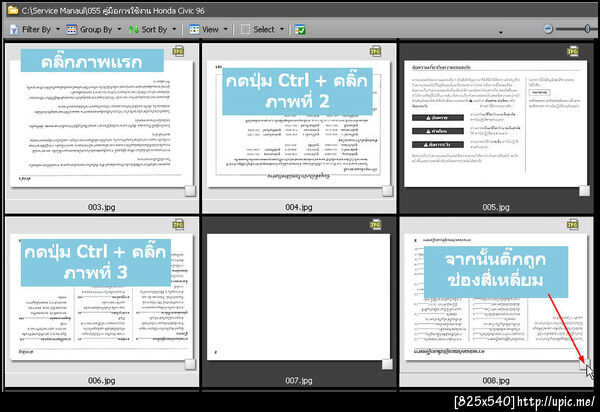
Task: Expand the Group By dropdown arrow
Action: point(119,29)
